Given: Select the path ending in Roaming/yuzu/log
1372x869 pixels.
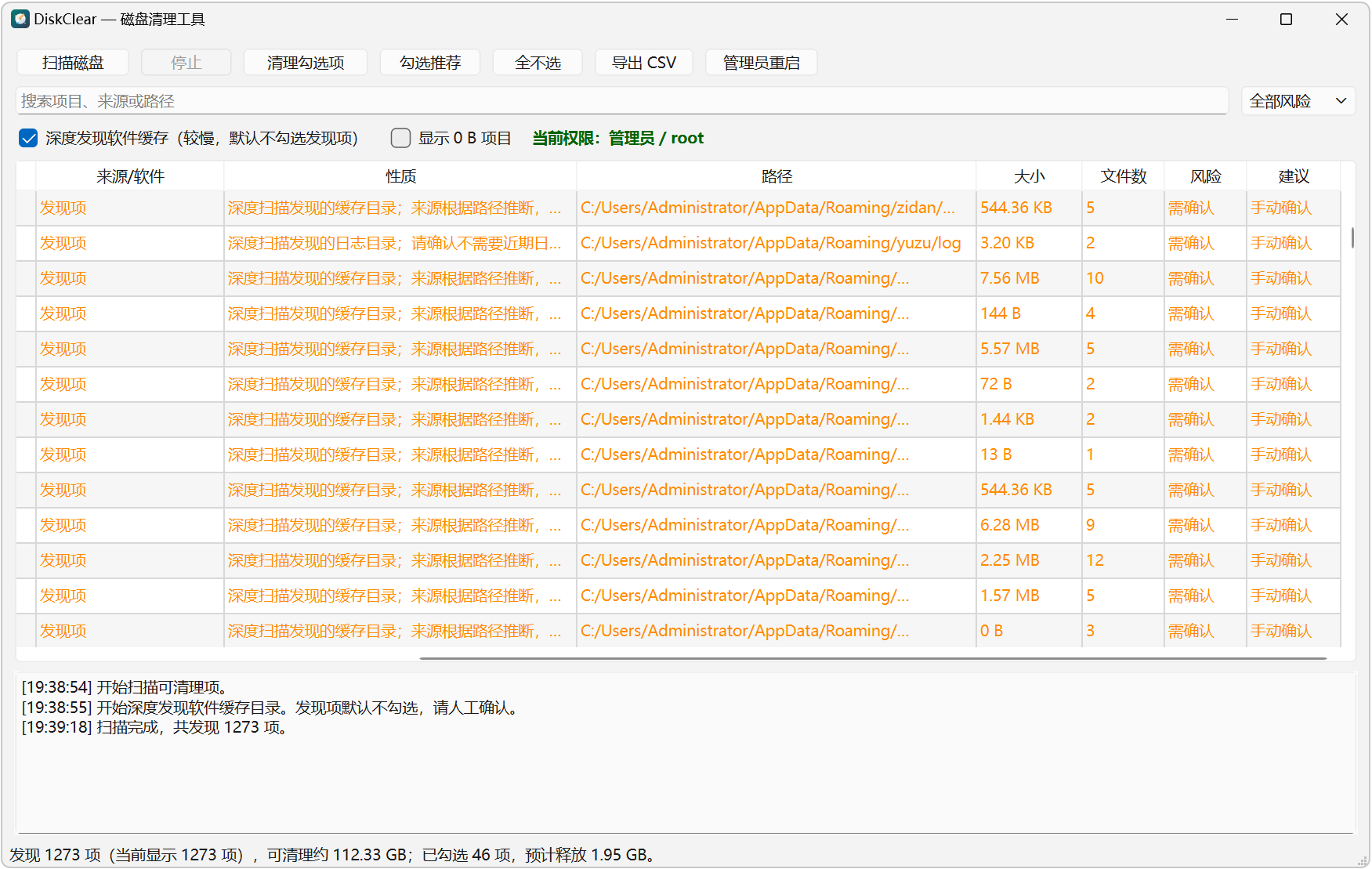Looking at the screenshot, I should pyautogui.click(x=777, y=243).
